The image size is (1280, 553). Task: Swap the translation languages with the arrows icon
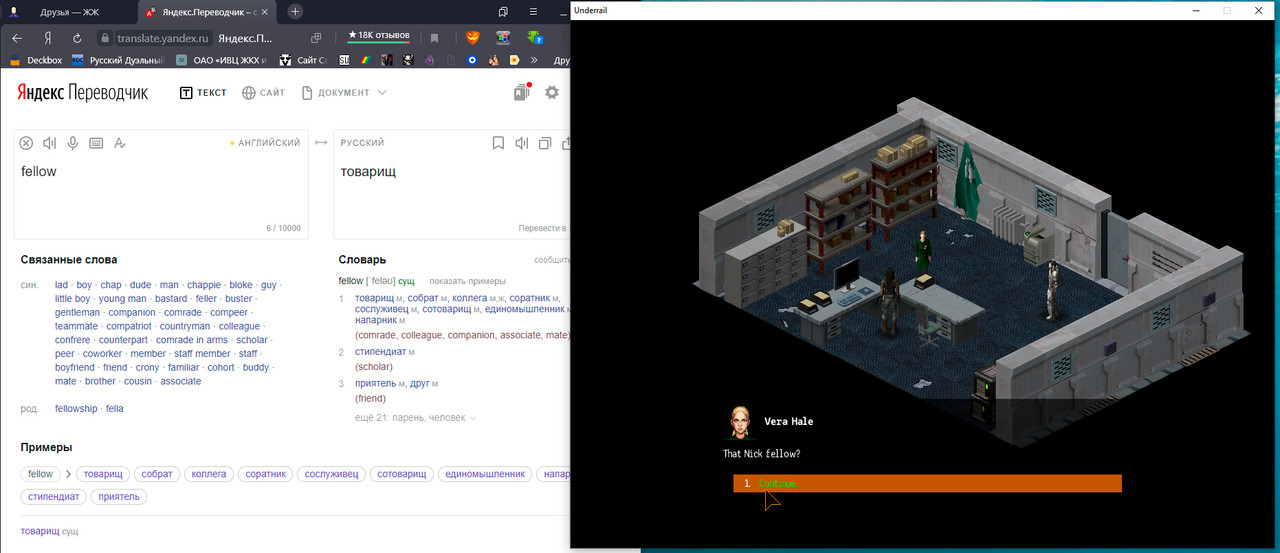[x=321, y=143]
